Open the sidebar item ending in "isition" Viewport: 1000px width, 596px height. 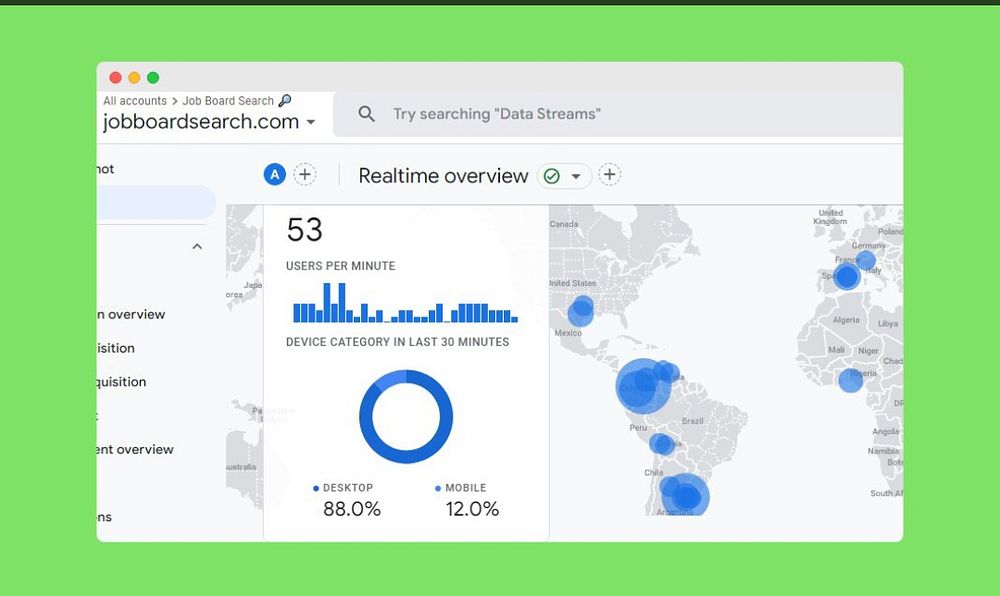116,348
